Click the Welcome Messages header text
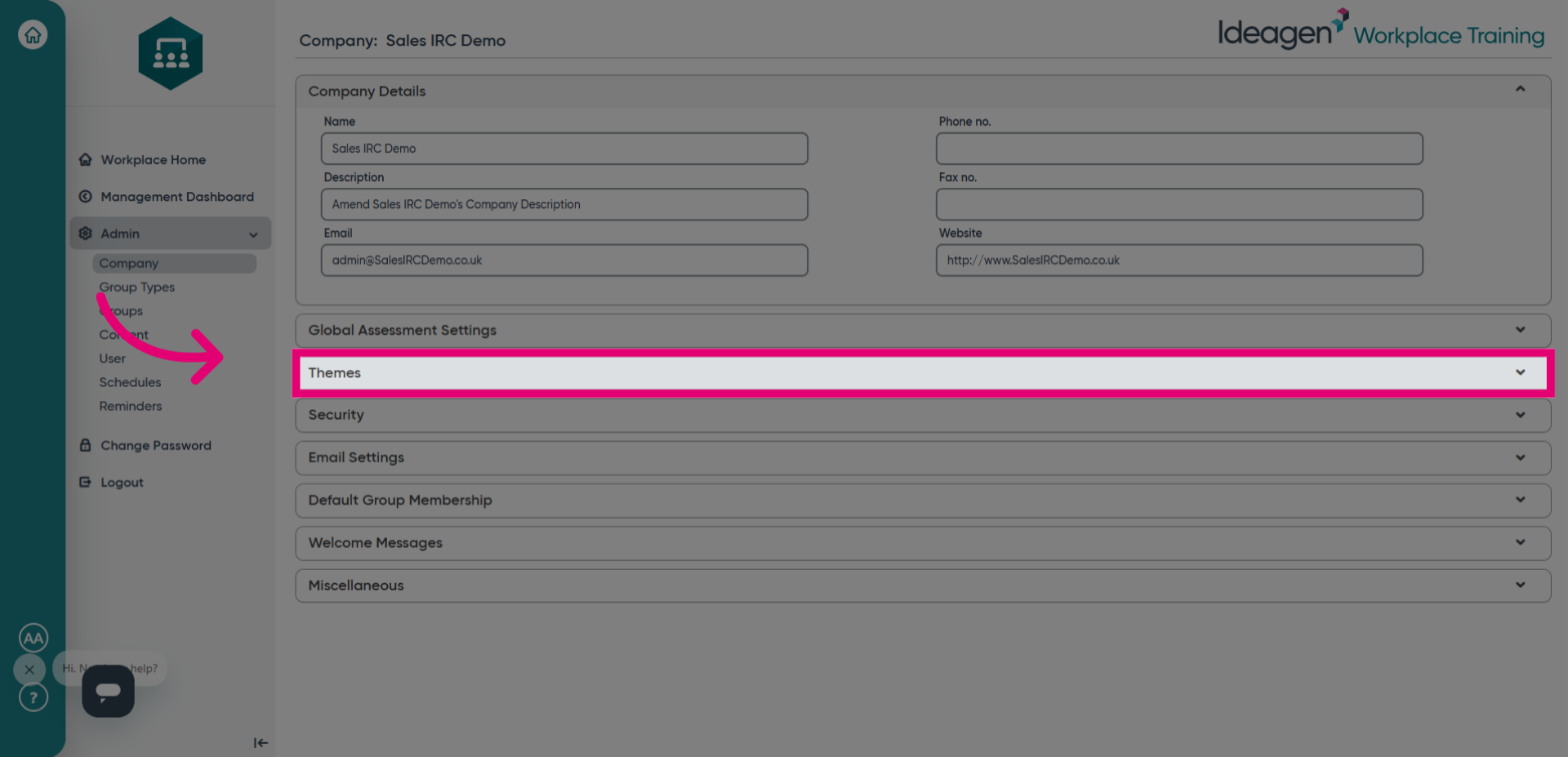The width and height of the screenshot is (1568, 757). click(376, 543)
